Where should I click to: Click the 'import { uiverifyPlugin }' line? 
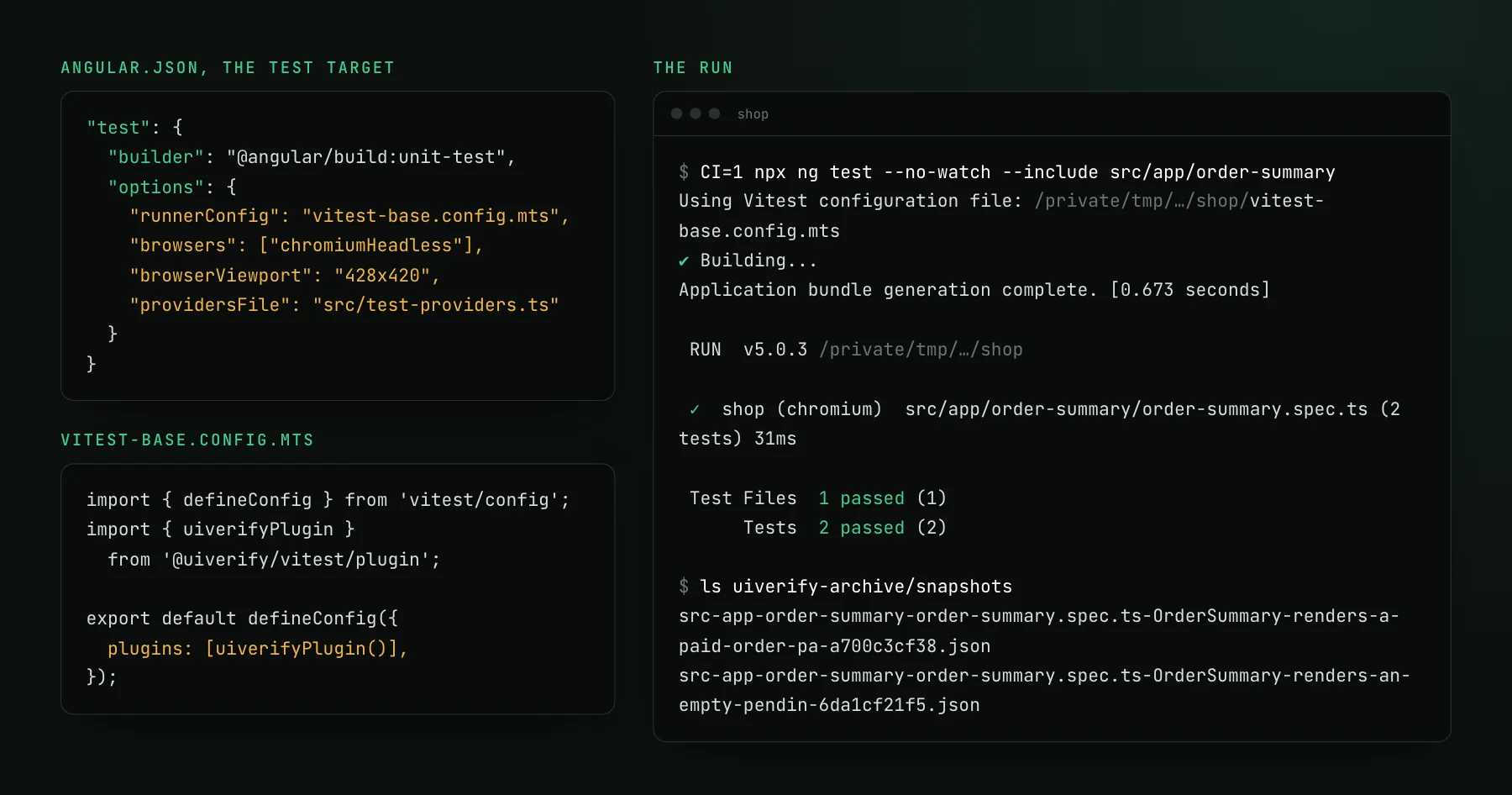(221, 529)
